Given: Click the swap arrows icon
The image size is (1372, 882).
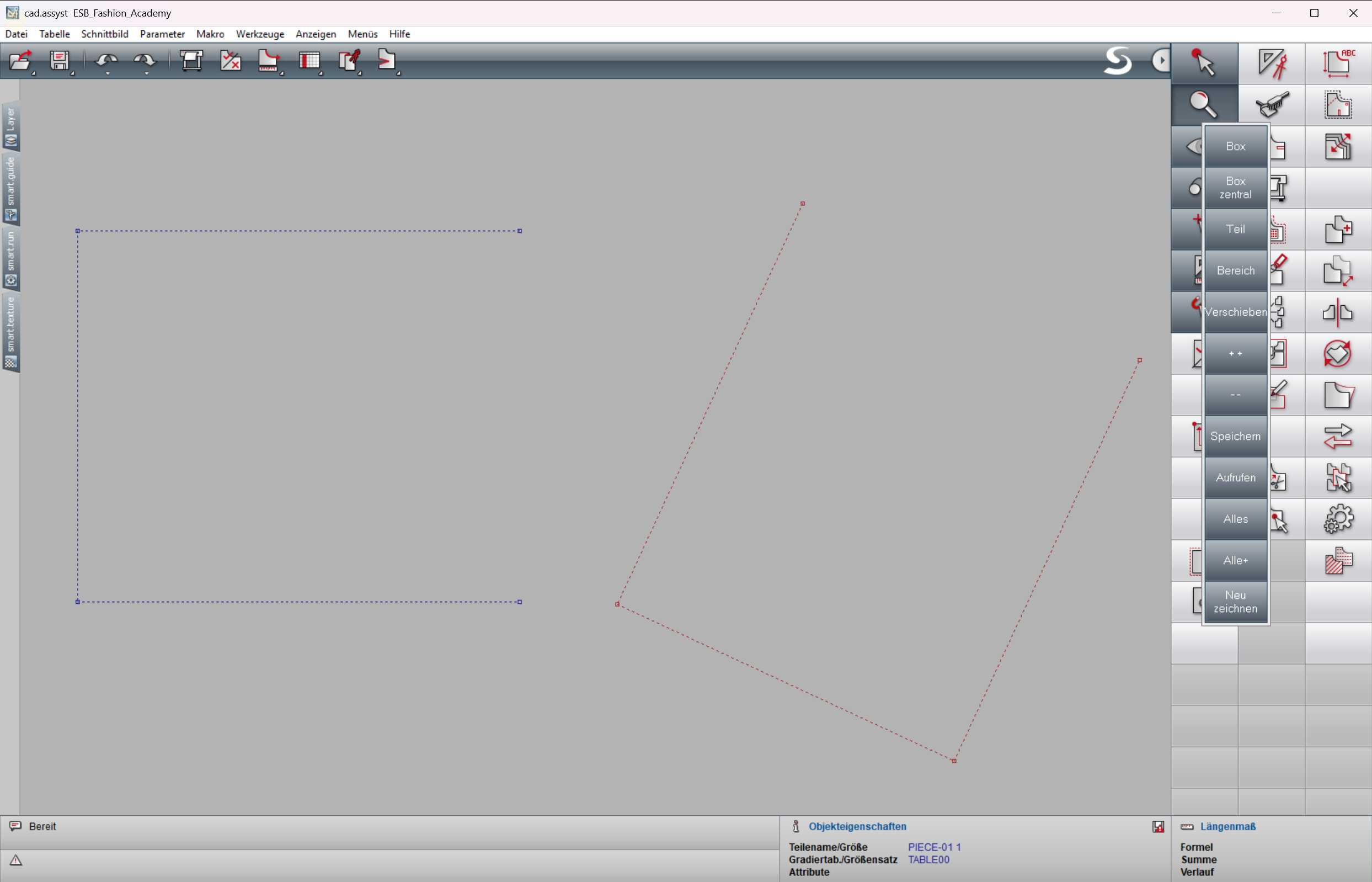Looking at the screenshot, I should (x=1338, y=437).
